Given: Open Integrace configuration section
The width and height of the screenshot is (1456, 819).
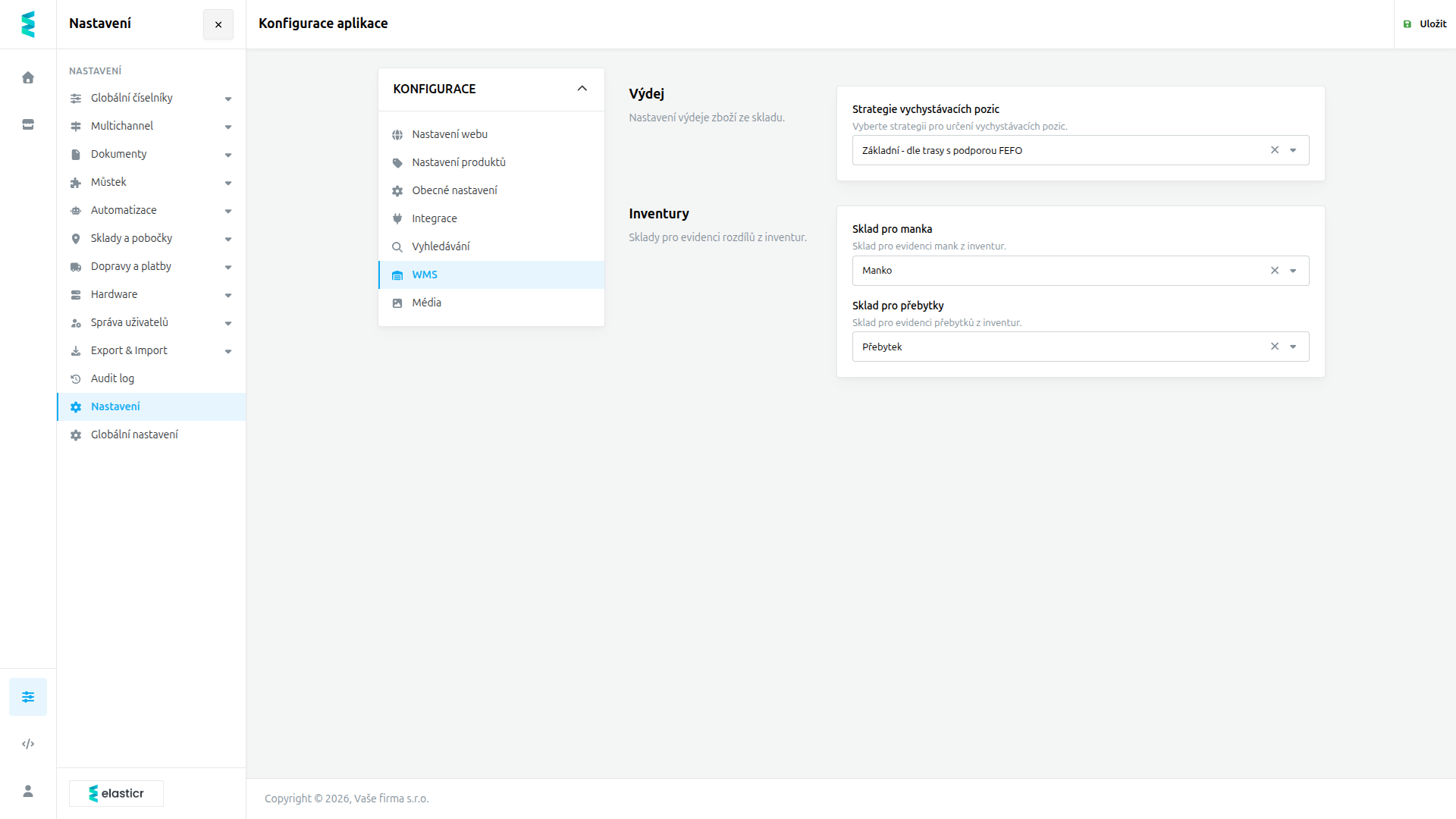Looking at the screenshot, I should click(x=491, y=218).
